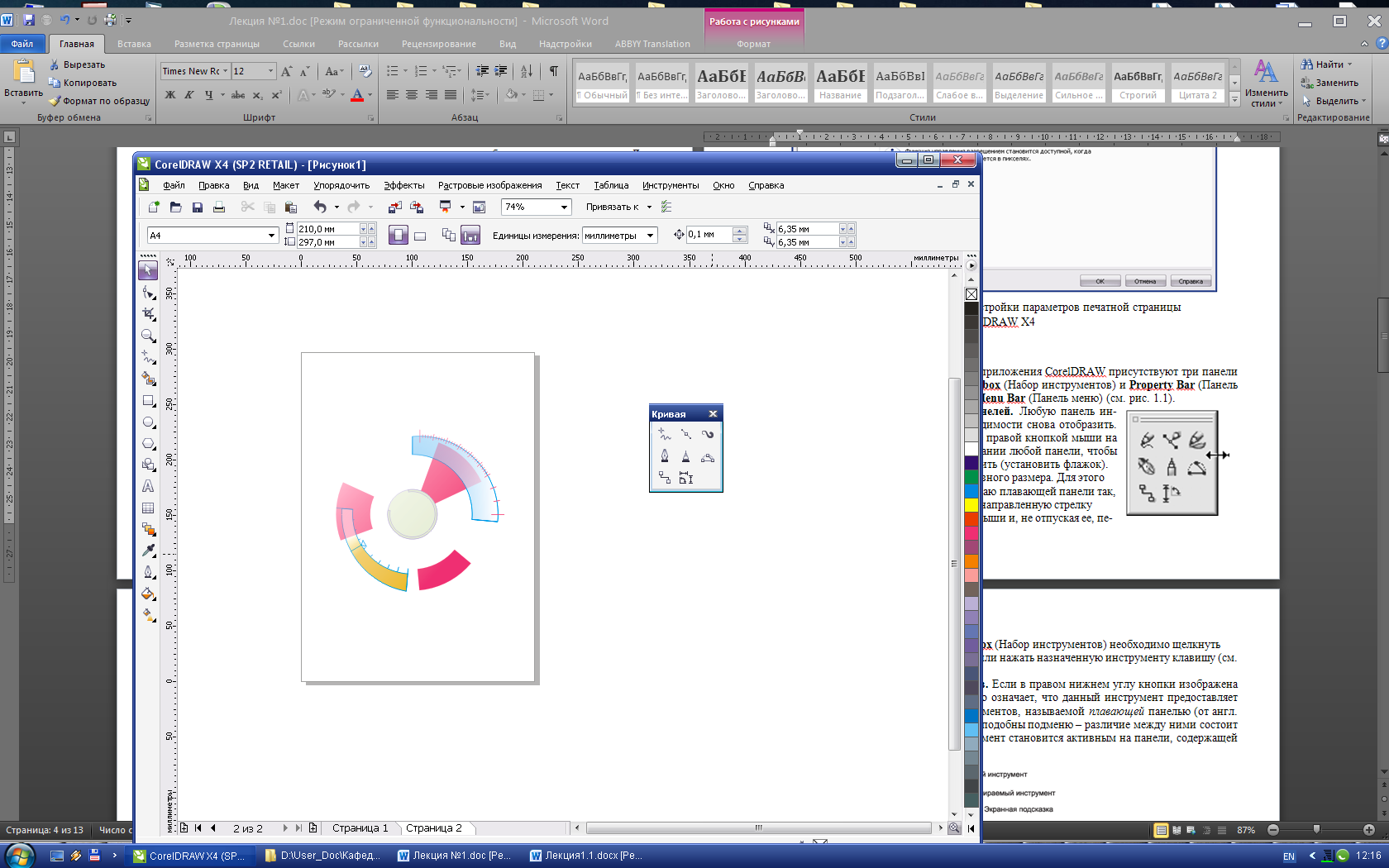The height and width of the screenshot is (868, 1389).
Task: Open the Times New Roman font dropdown
Action: pos(225,71)
